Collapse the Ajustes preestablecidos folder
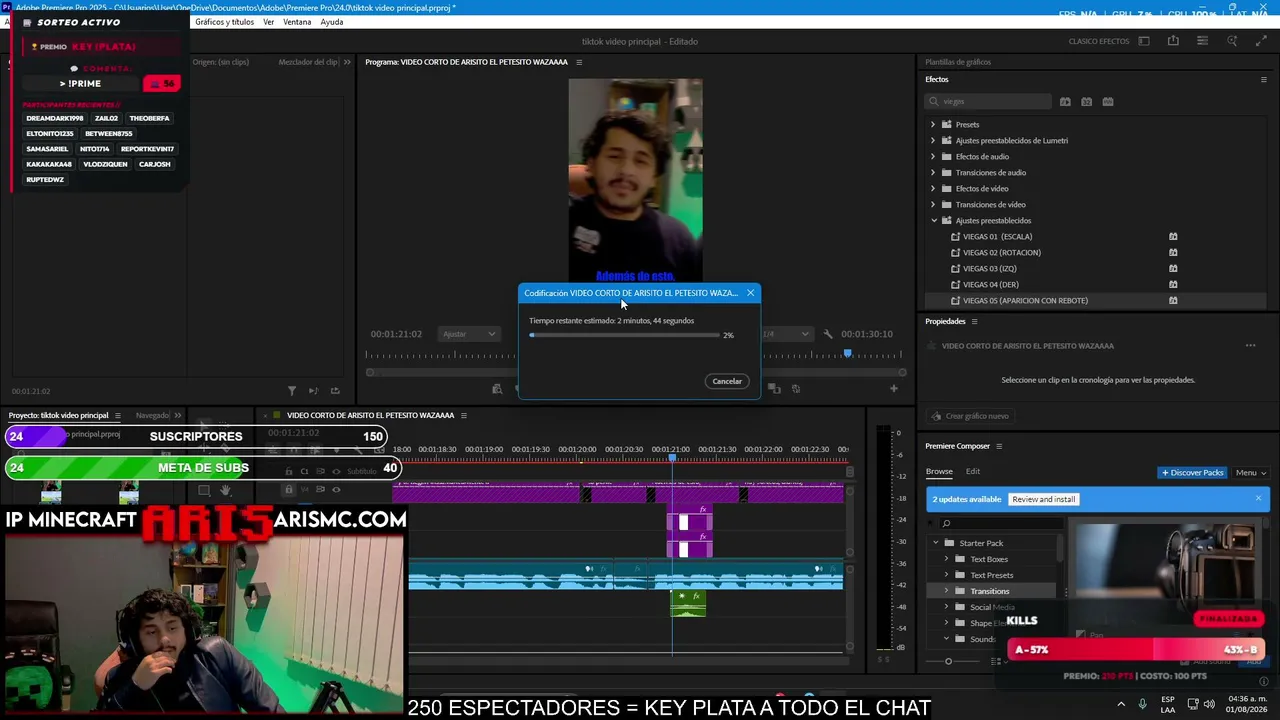 934,221
